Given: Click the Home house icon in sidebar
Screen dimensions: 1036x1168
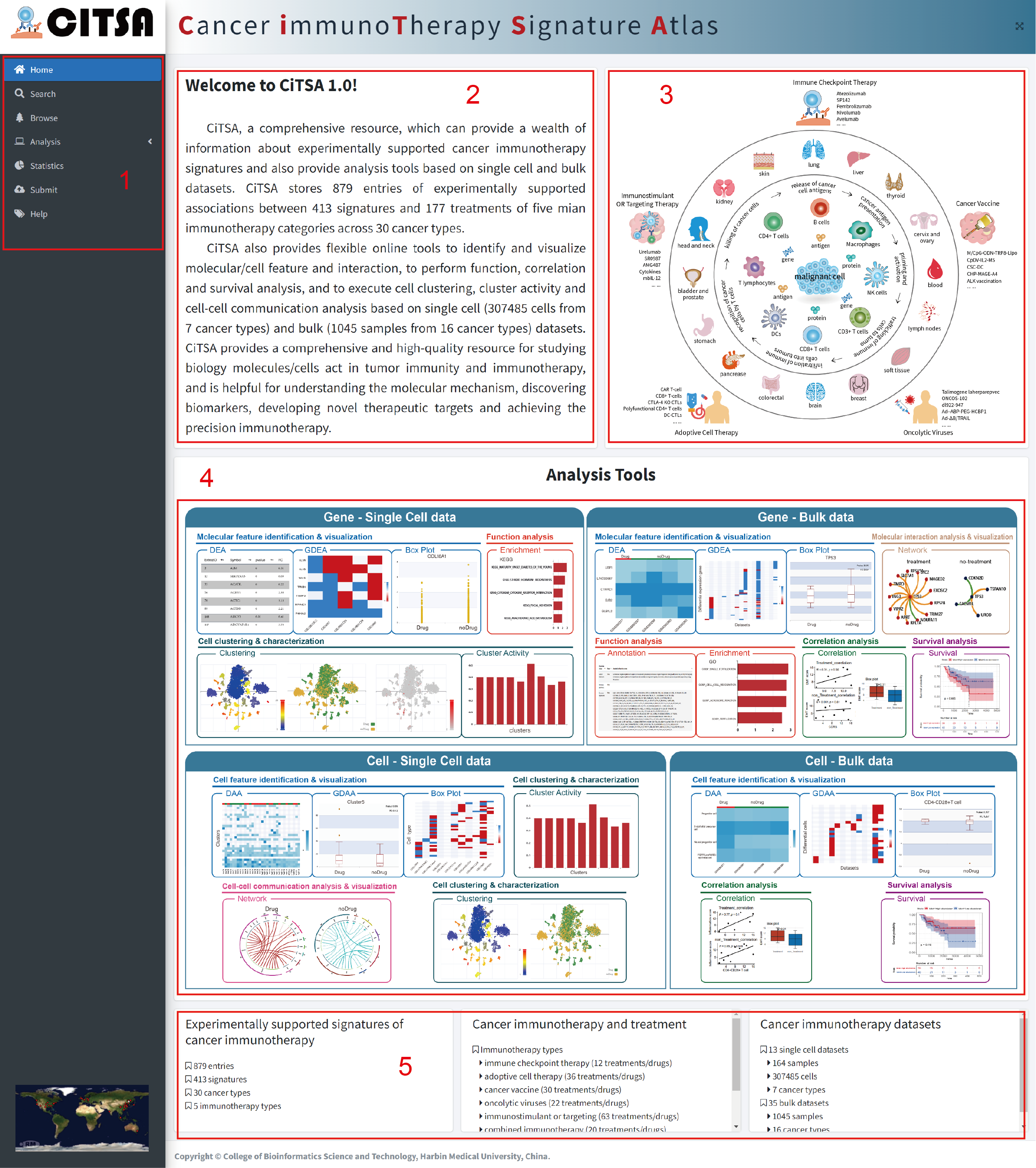Looking at the screenshot, I should (x=19, y=69).
